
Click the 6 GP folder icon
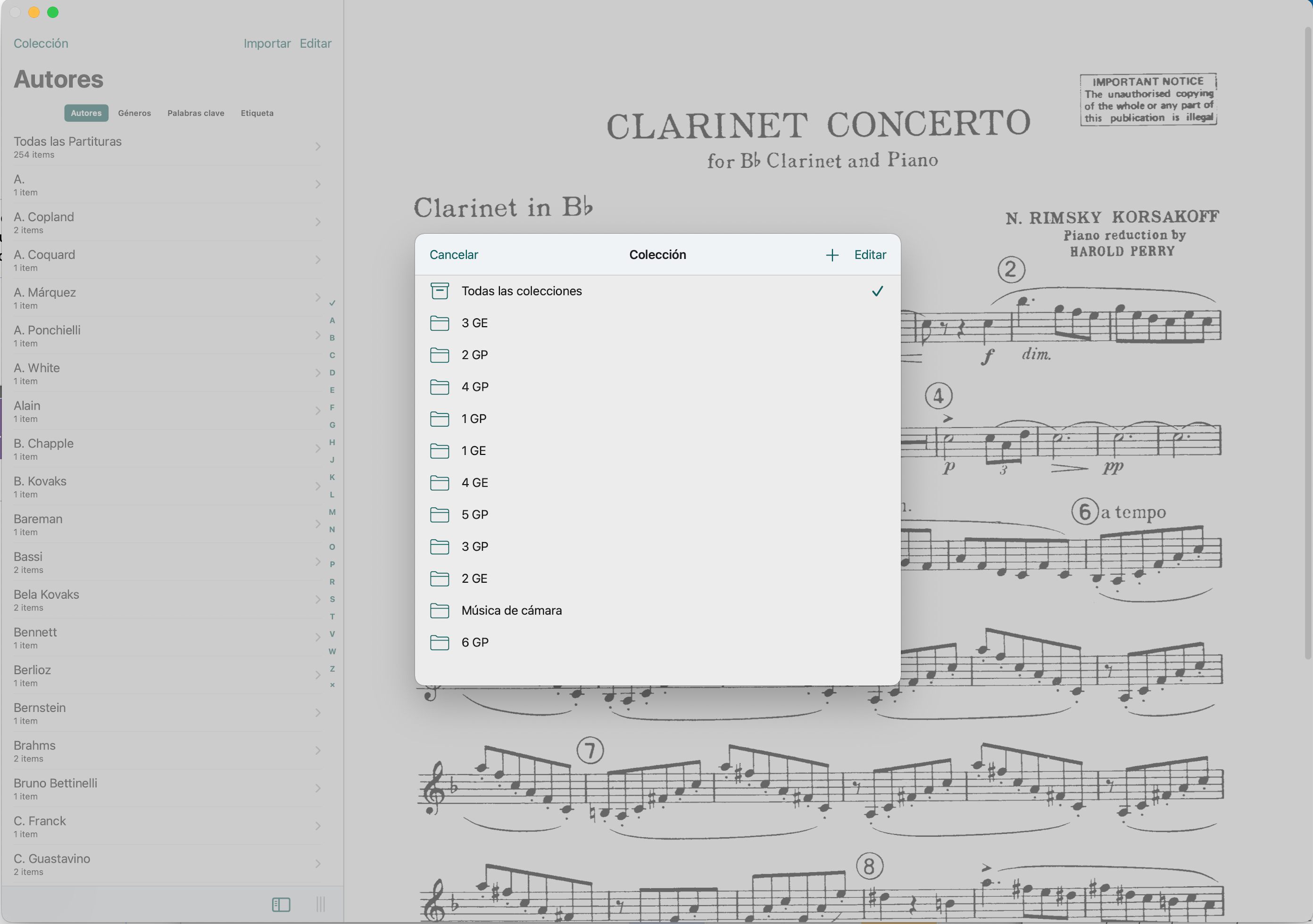click(439, 643)
